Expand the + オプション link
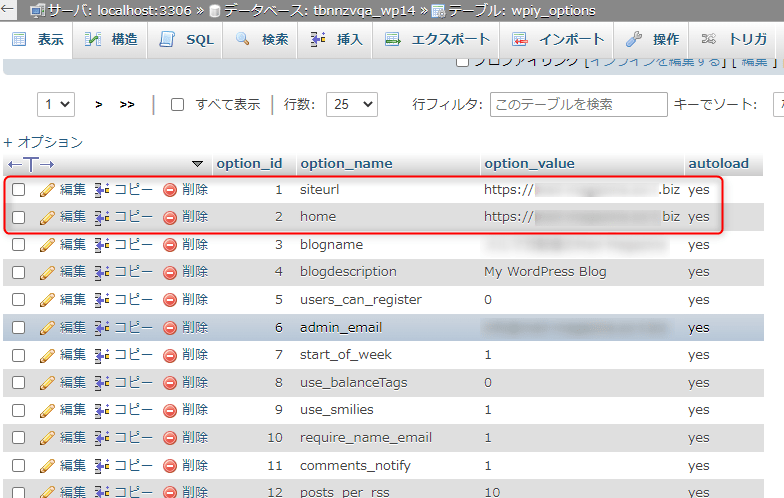The width and height of the screenshot is (784, 498). 43,142
